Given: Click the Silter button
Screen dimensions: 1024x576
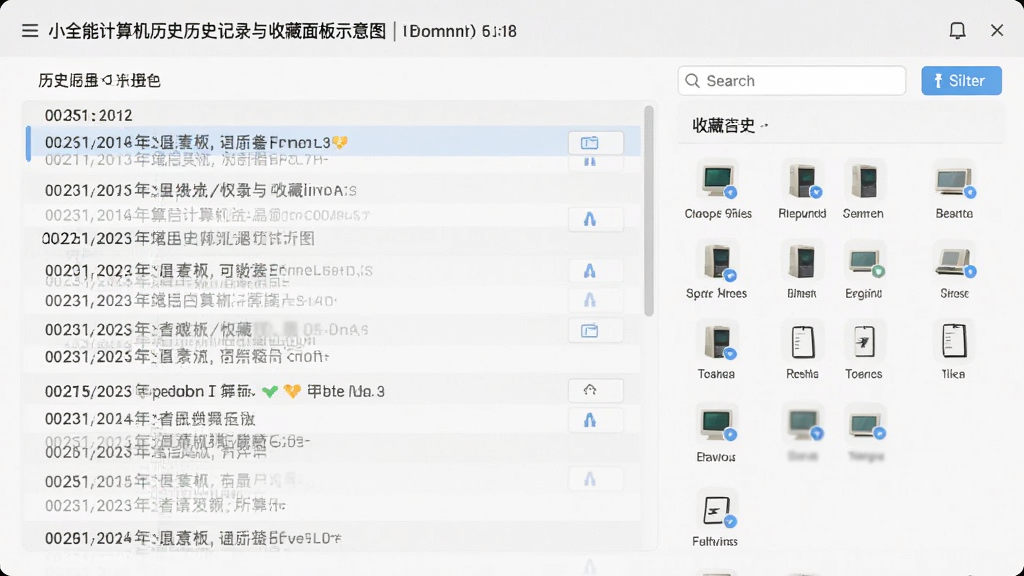Looking at the screenshot, I should pos(961,81).
